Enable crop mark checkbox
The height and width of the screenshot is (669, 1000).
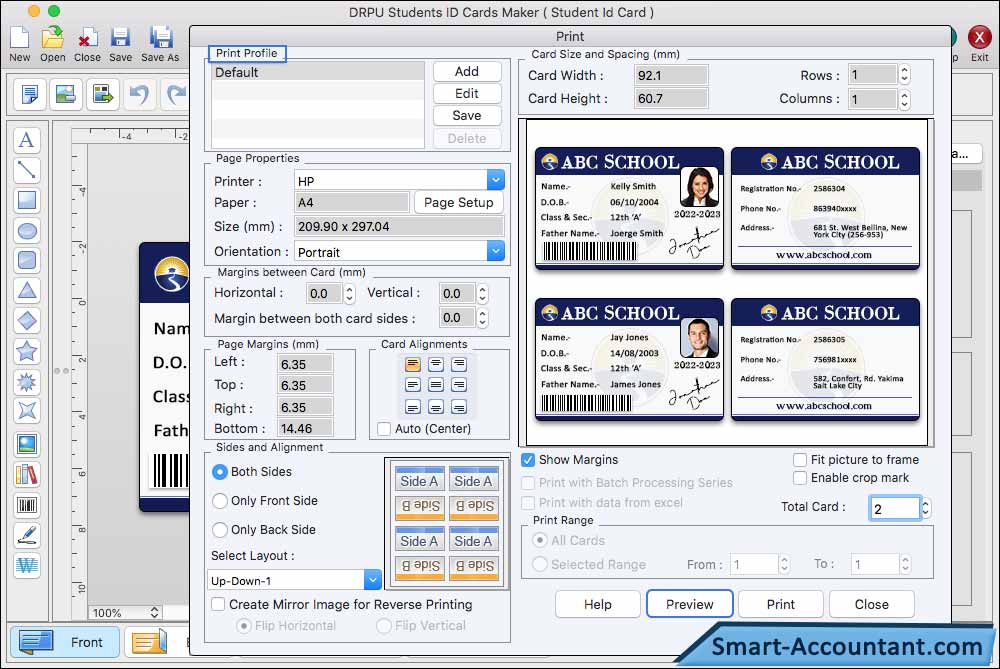pos(800,478)
